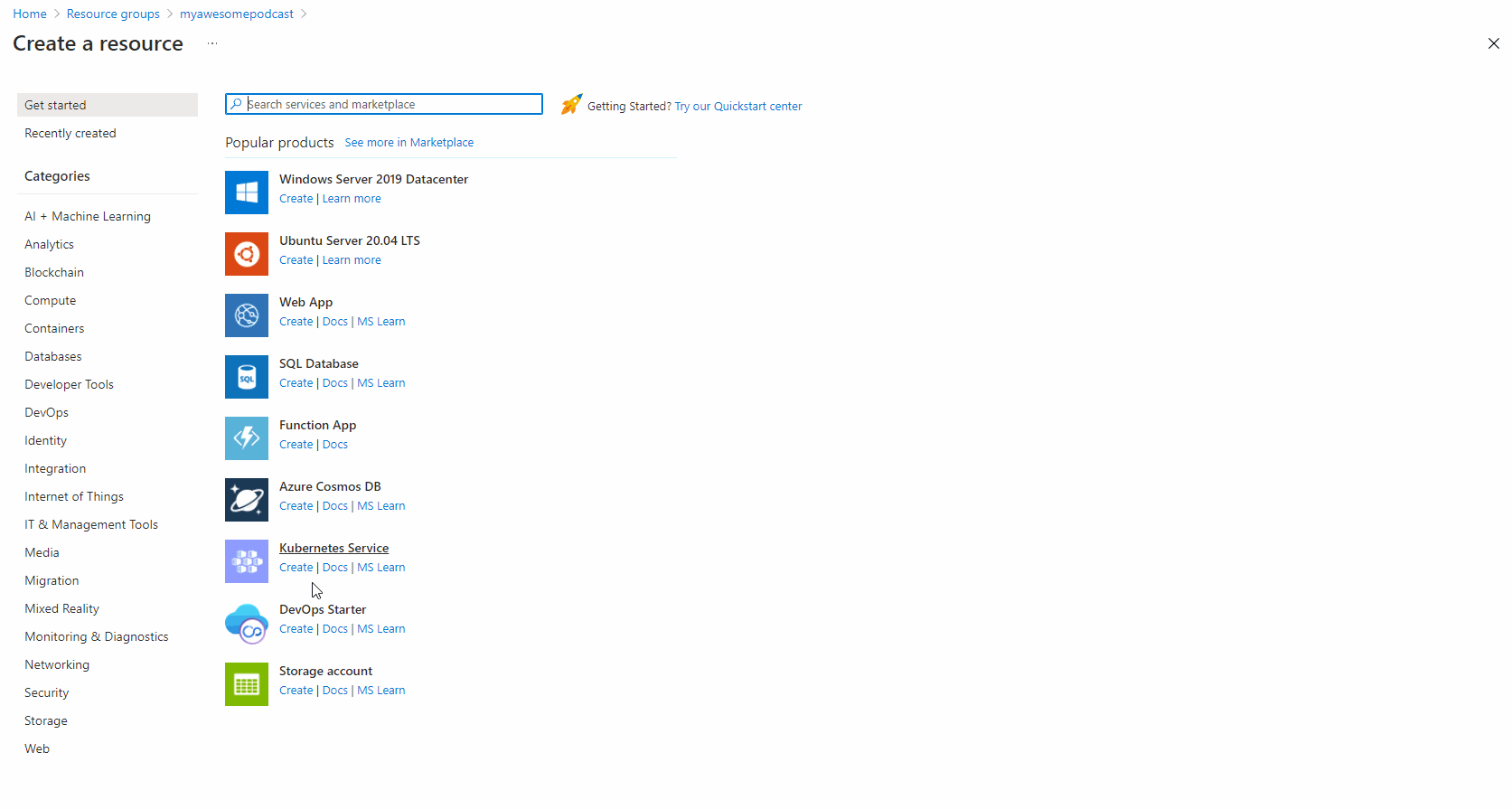The width and height of the screenshot is (1512, 809).
Task: Click the SQL Database icon
Action: click(x=247, y=377)
